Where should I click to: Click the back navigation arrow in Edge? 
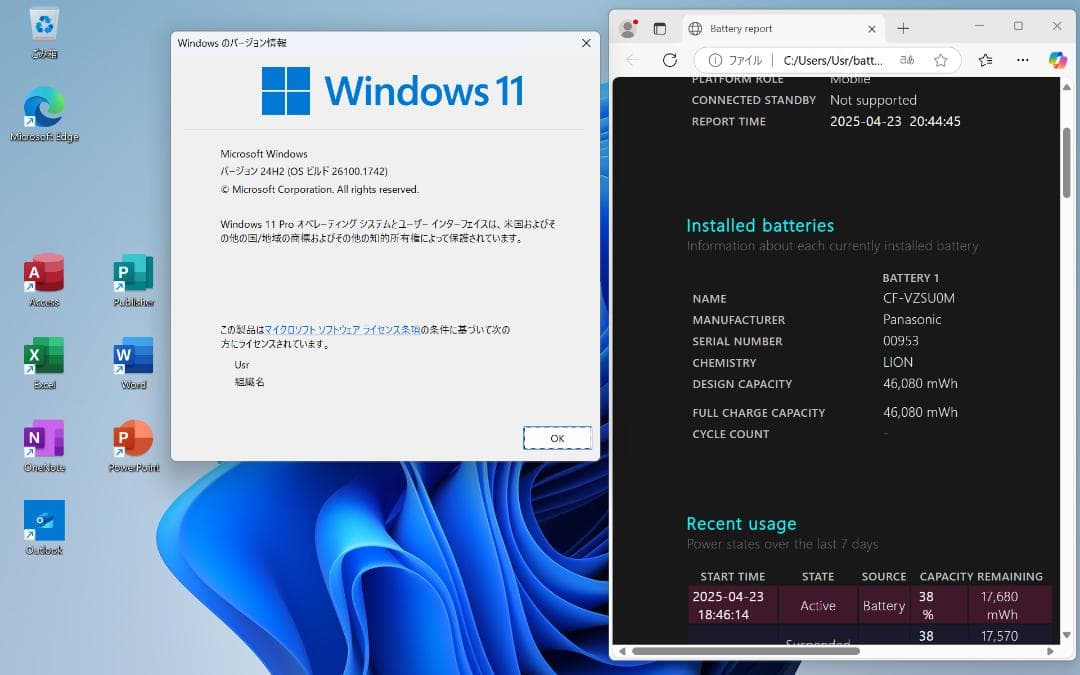pos(633,60)
